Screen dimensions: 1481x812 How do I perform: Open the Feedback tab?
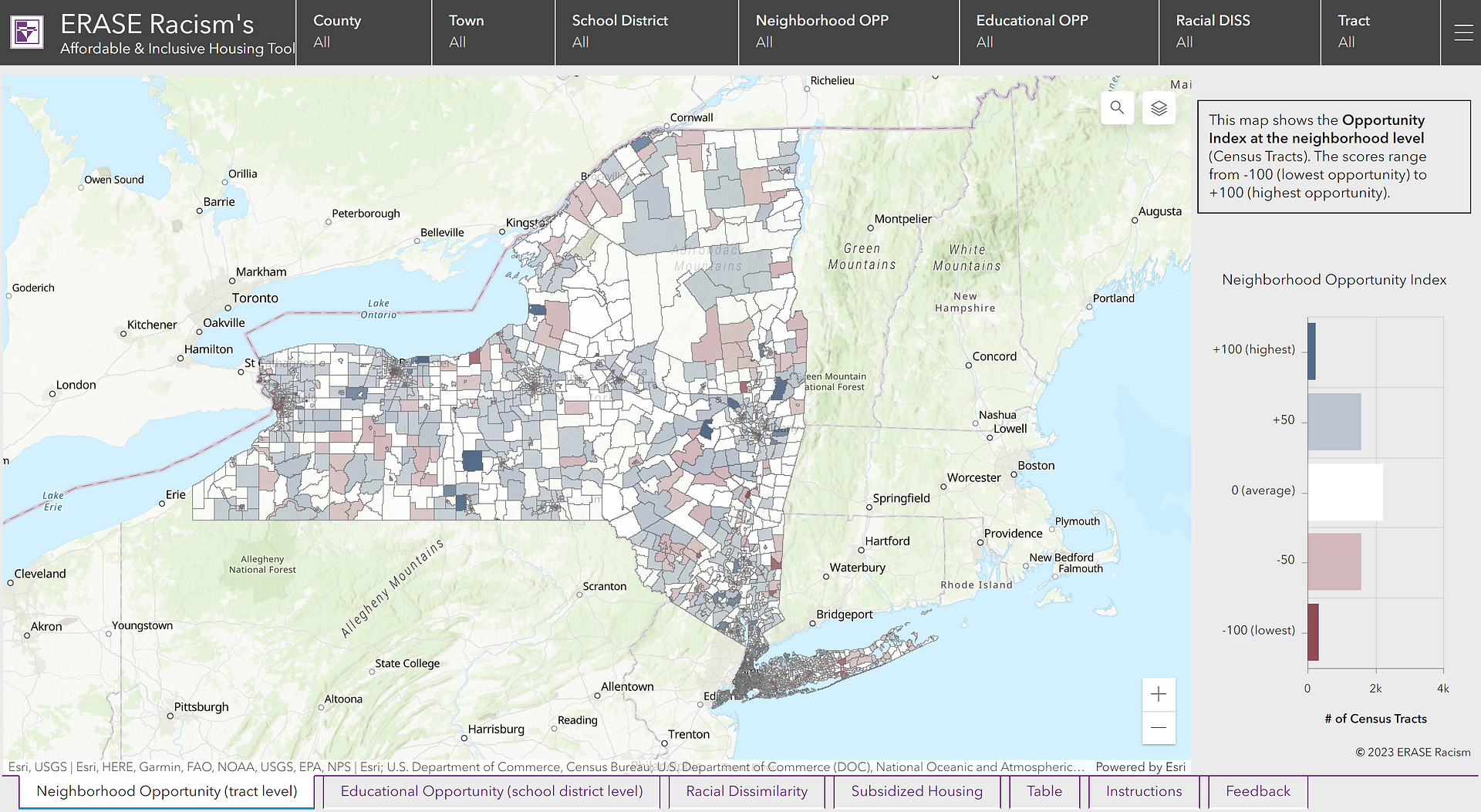pos(1258,792)
